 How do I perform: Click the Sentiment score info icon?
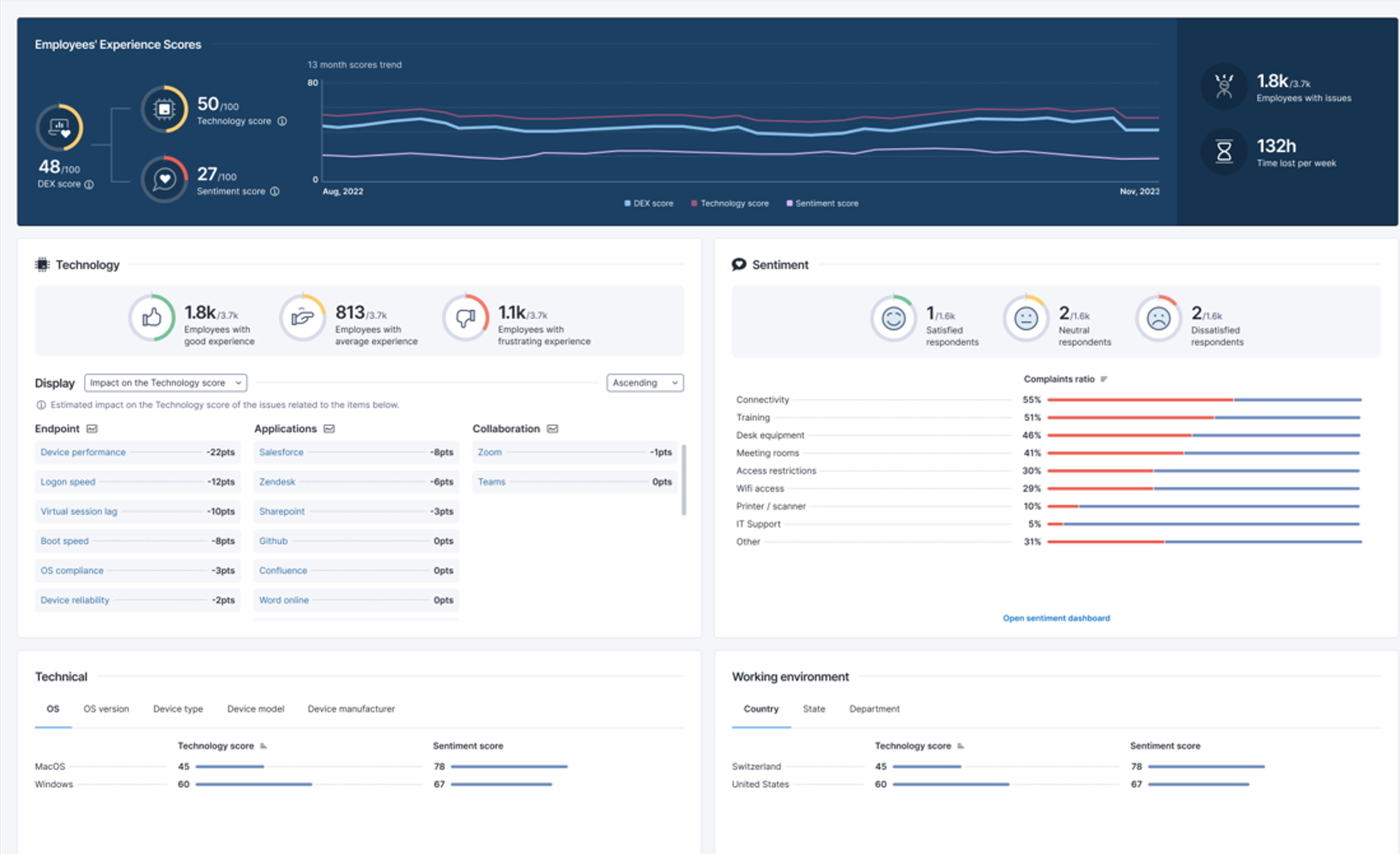[274, 191]
